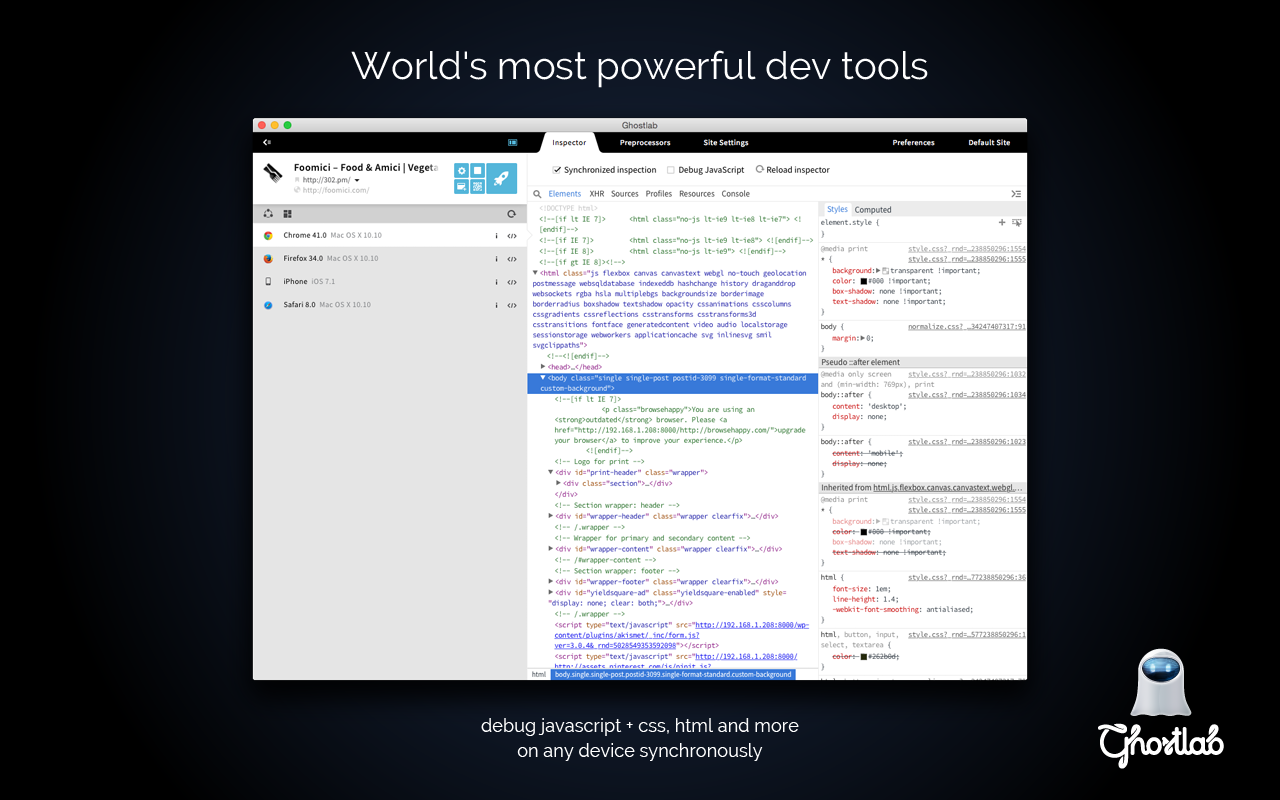This screenshot has height=800, width=1280.
Task: Collapse the sidebar with the top-left arrow icon
Action: [x=267, y=143]
